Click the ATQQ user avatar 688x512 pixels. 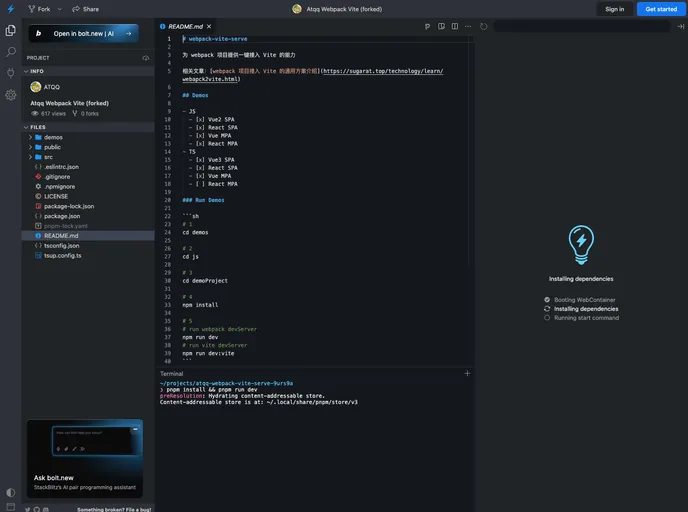(36, 87)
